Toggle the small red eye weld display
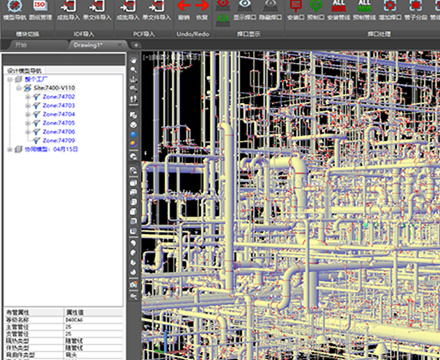Viewport: 440px width, 360px height. click(223, 5)
